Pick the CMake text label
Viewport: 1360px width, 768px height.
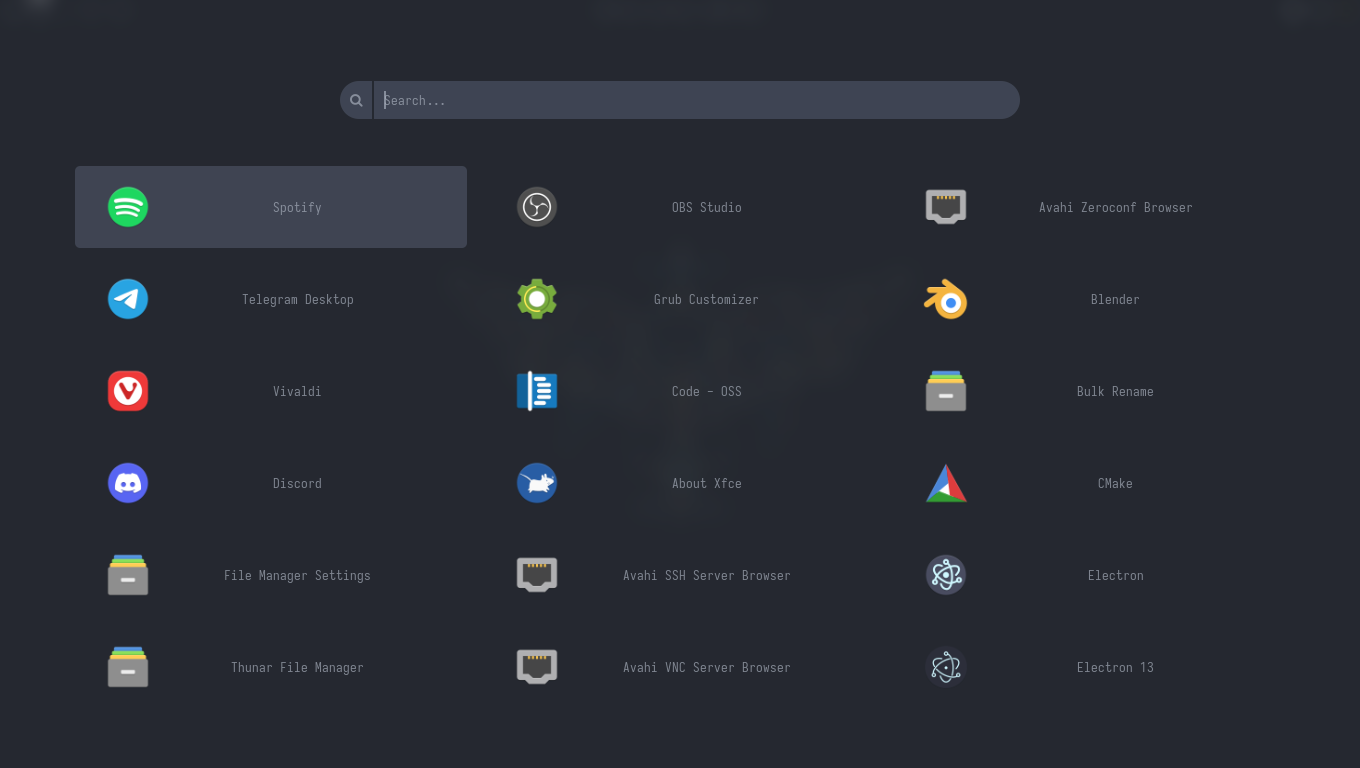pyautogui.click(x=1115, y=483)
